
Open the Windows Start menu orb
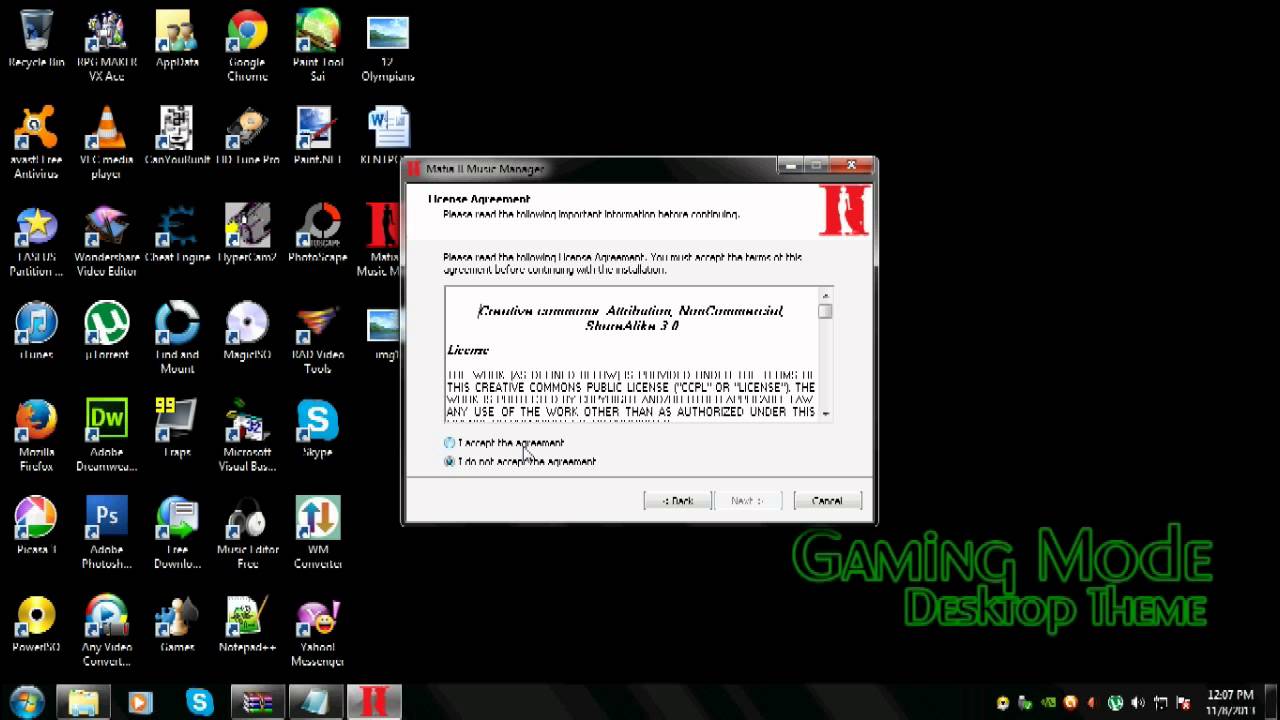coord(27,702)
